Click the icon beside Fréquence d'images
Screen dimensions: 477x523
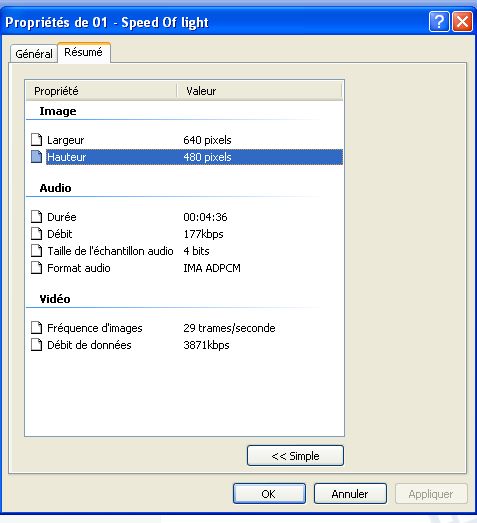click(x=36, y=328)
